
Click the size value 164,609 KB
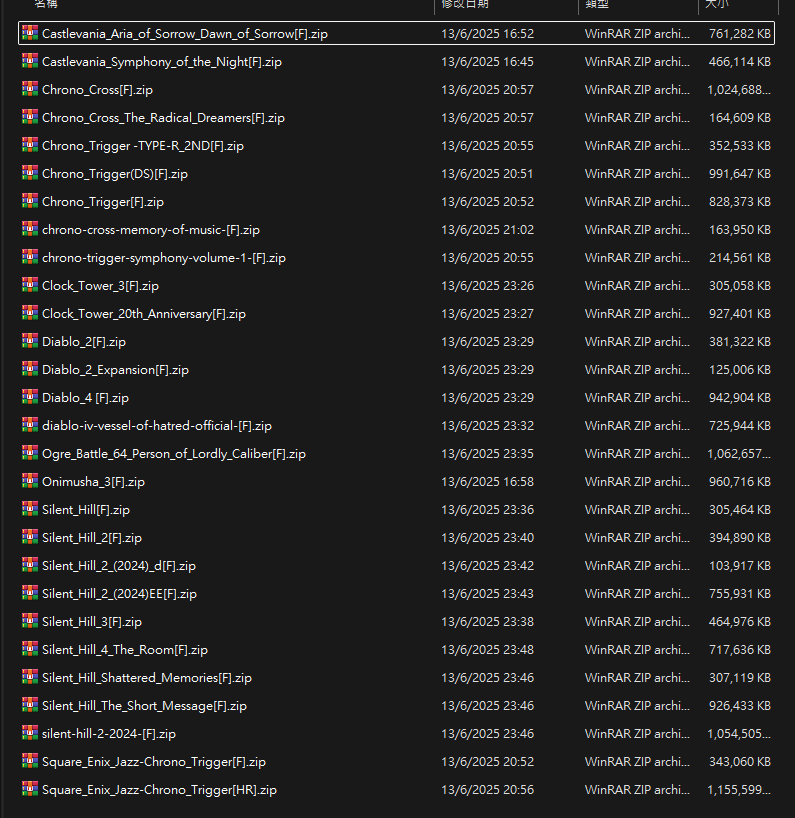tap(740, 118)
